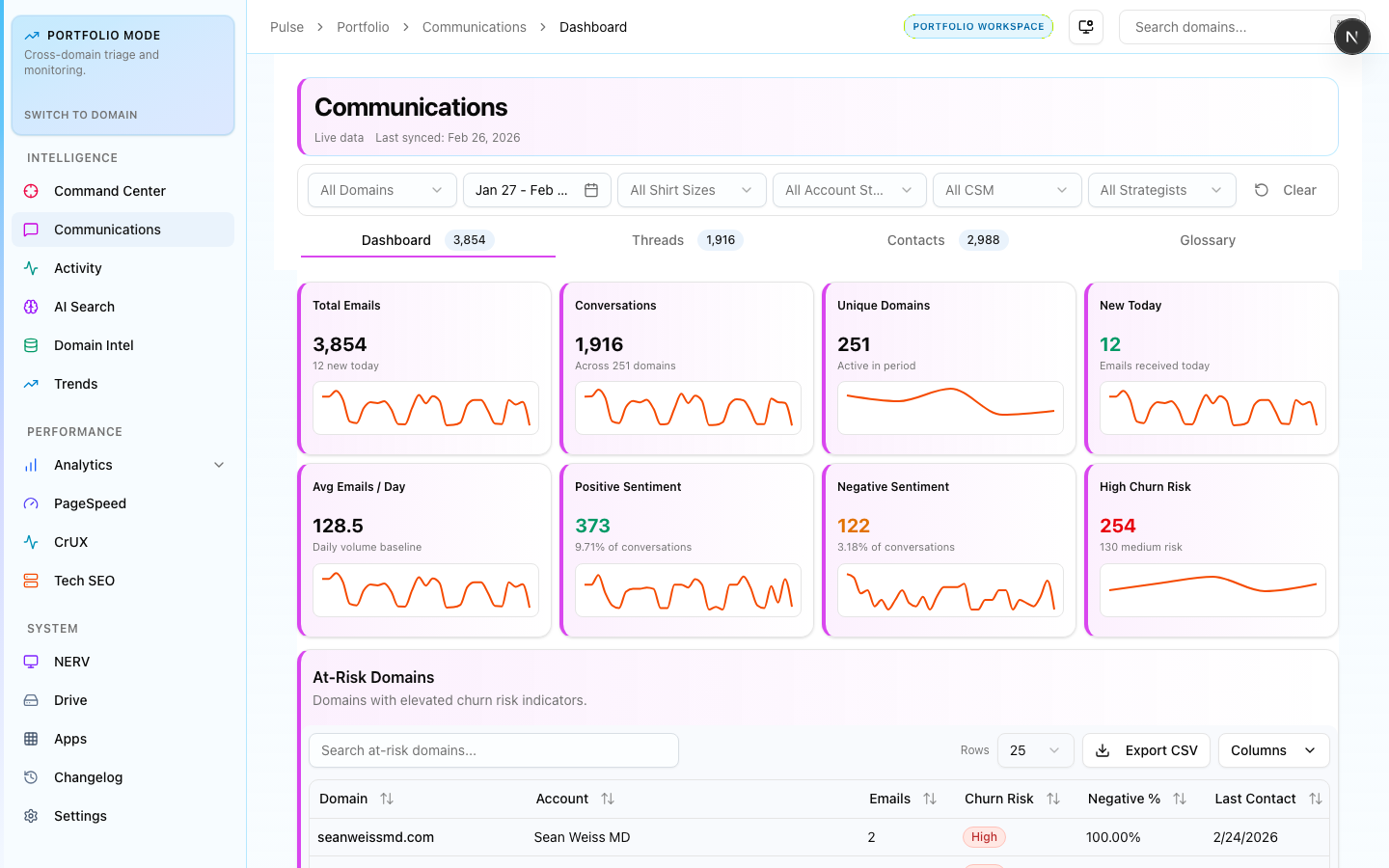The height and width of the screenshot is (868, 1389).
Task: Toggle sort on Emails column
Action: pyautogui.click(x=930, y=799)
